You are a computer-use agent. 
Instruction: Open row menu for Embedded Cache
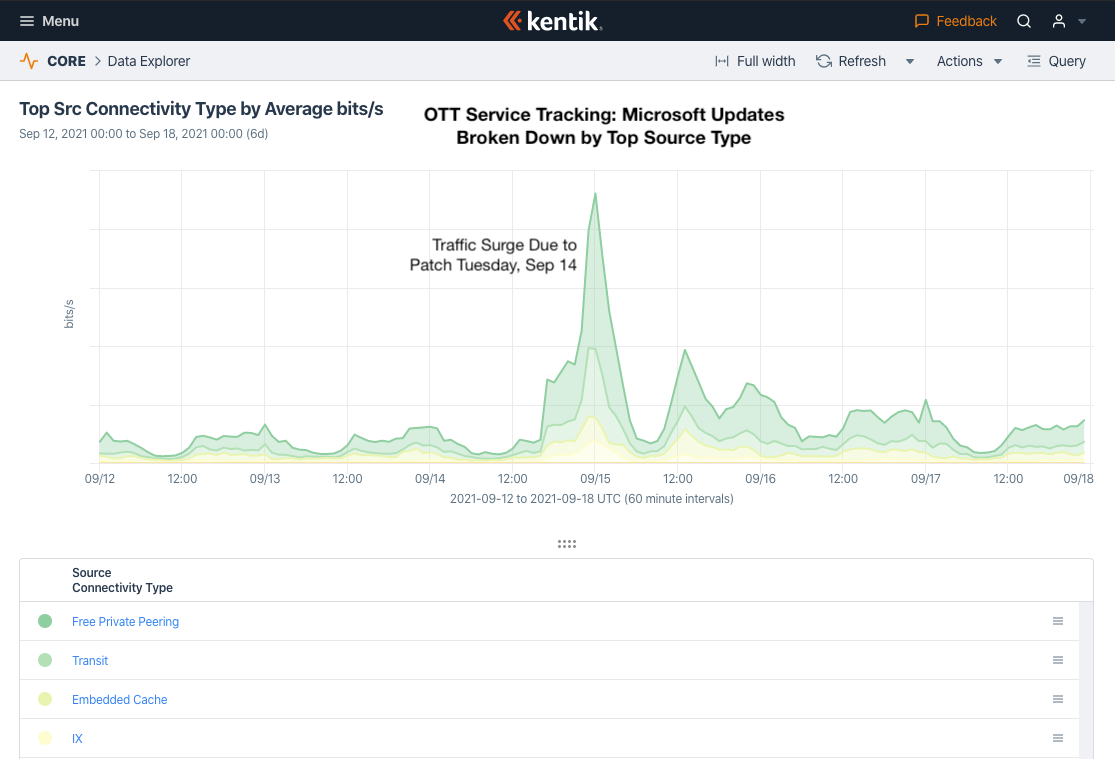(1057, 699)
